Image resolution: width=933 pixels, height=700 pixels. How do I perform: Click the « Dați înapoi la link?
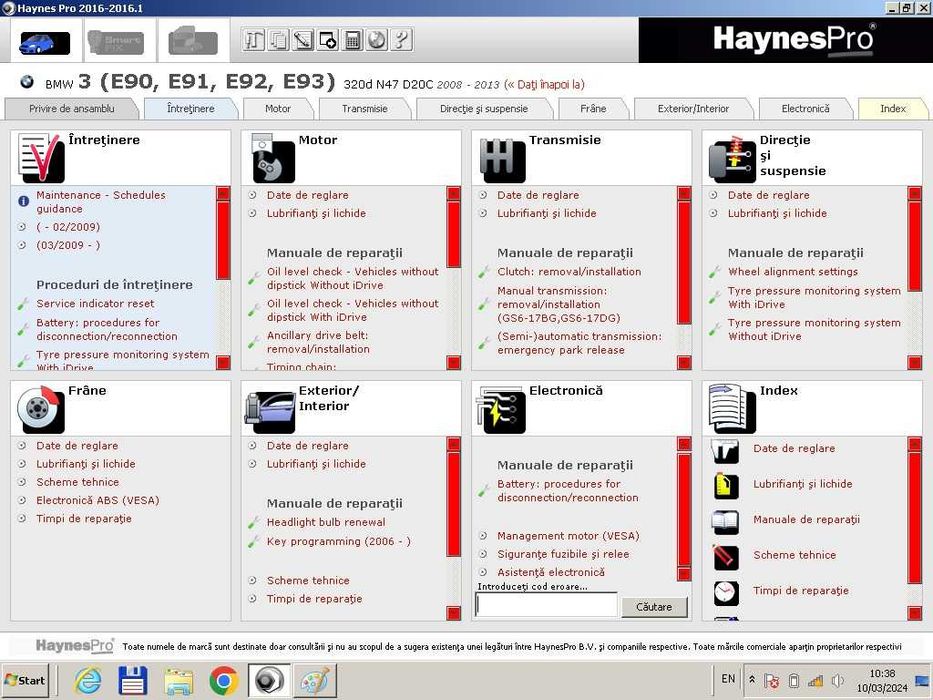(x=544, y=85)
